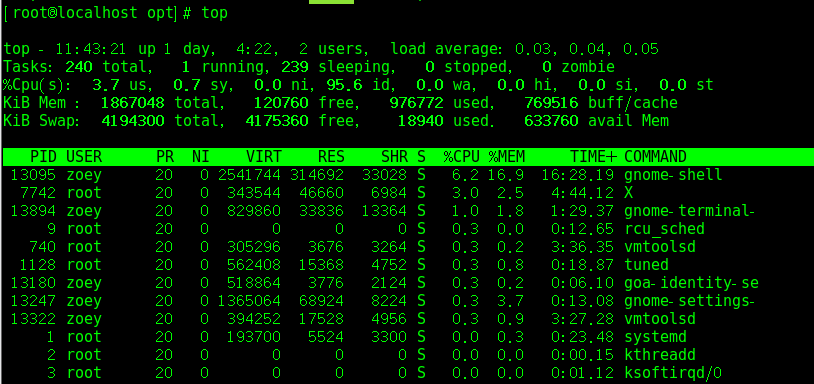Click the vmtoolsd command for PID 740

(x=660, y=247)
